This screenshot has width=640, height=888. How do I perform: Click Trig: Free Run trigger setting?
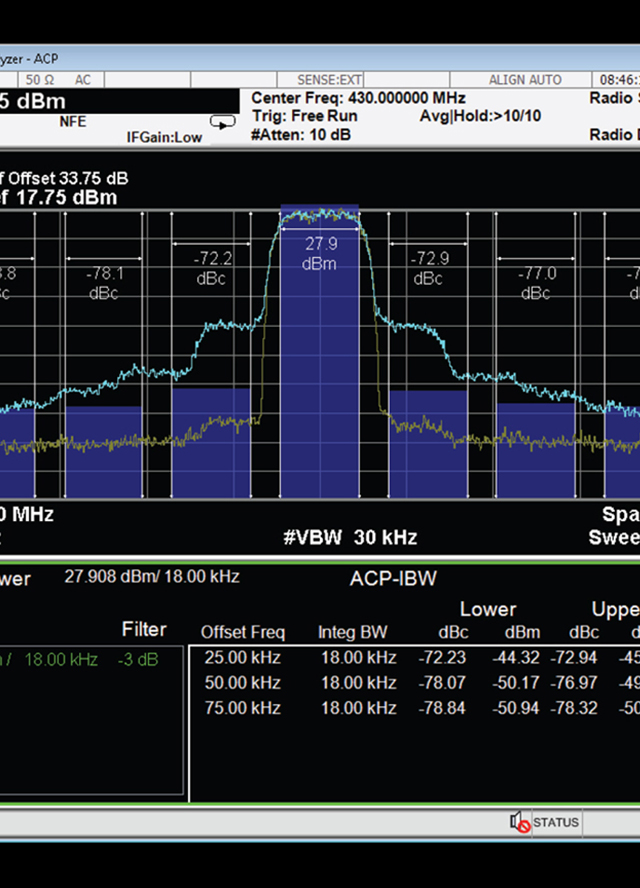click(304, 116)
